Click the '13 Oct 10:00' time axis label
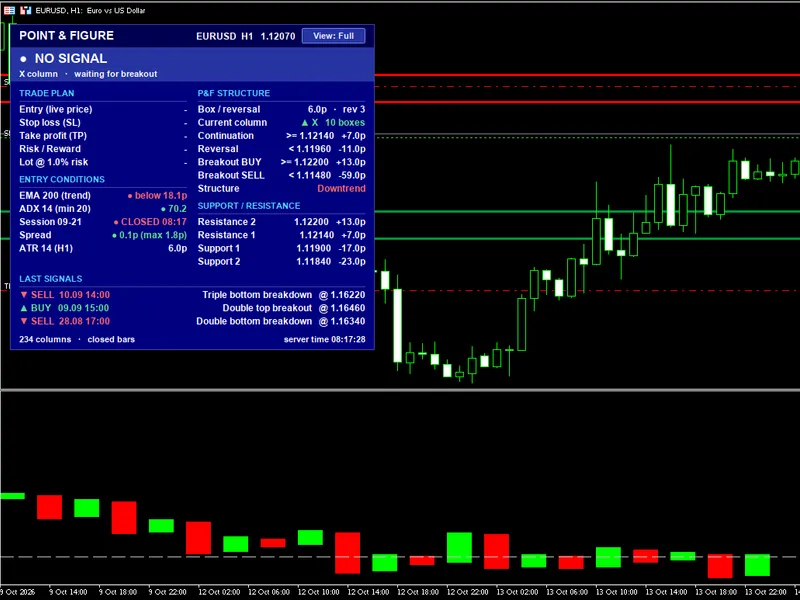Viewport: 800px width, 600px height. (x=616, y=592)
